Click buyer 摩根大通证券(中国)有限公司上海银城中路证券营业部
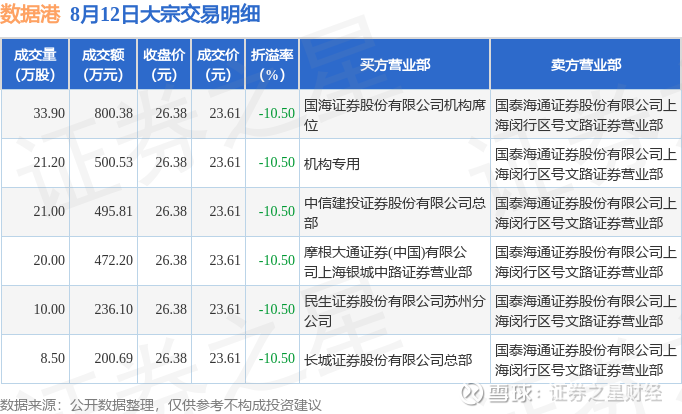This screenshot has height=414, width=682. pos(388,262)
